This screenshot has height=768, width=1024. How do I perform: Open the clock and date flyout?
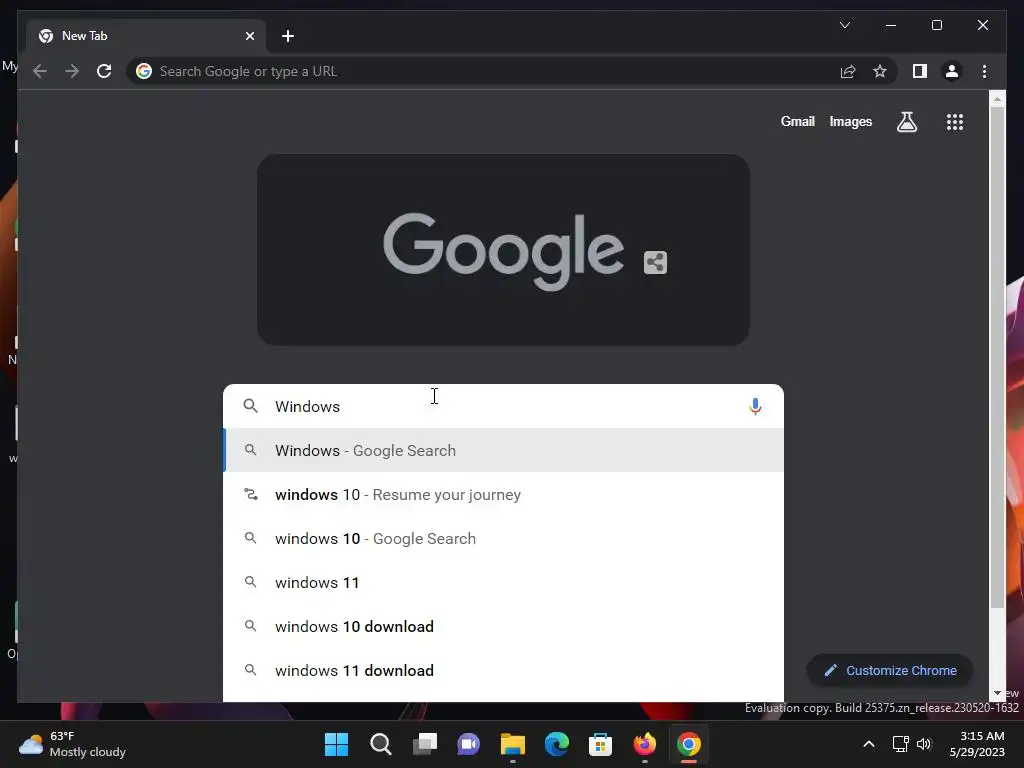point(977,744)
